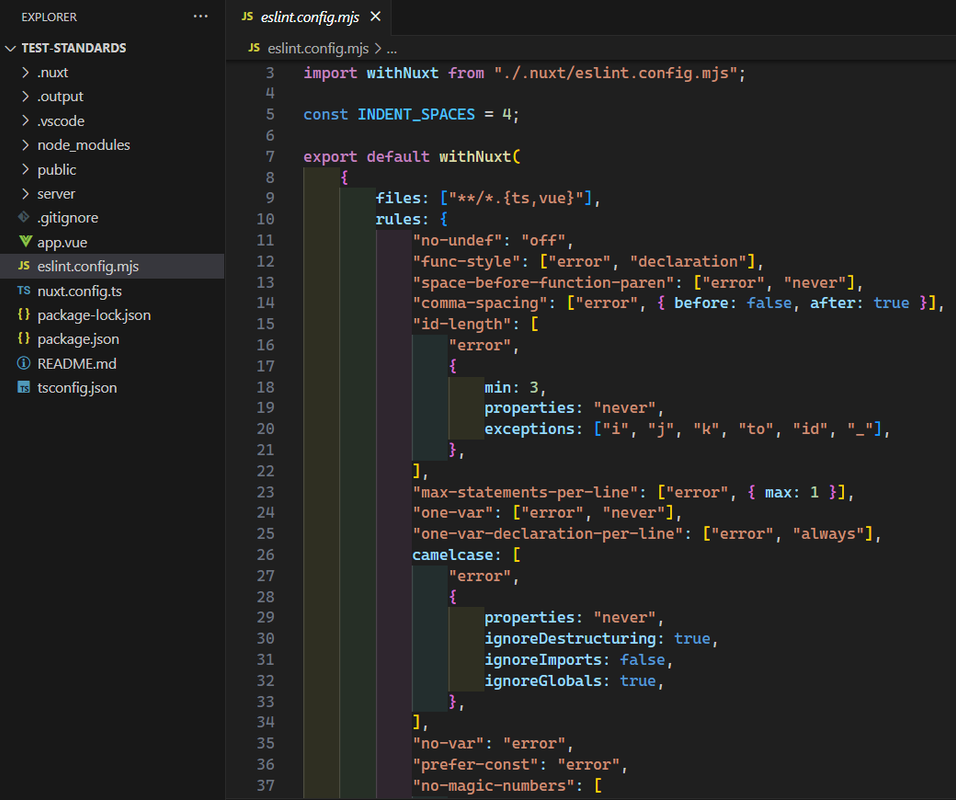The width and height of the screenshot is (956, 800).
Task: Close the eslint.config.mjs tab
Action: pyautogui.click(x=376, y=16)
